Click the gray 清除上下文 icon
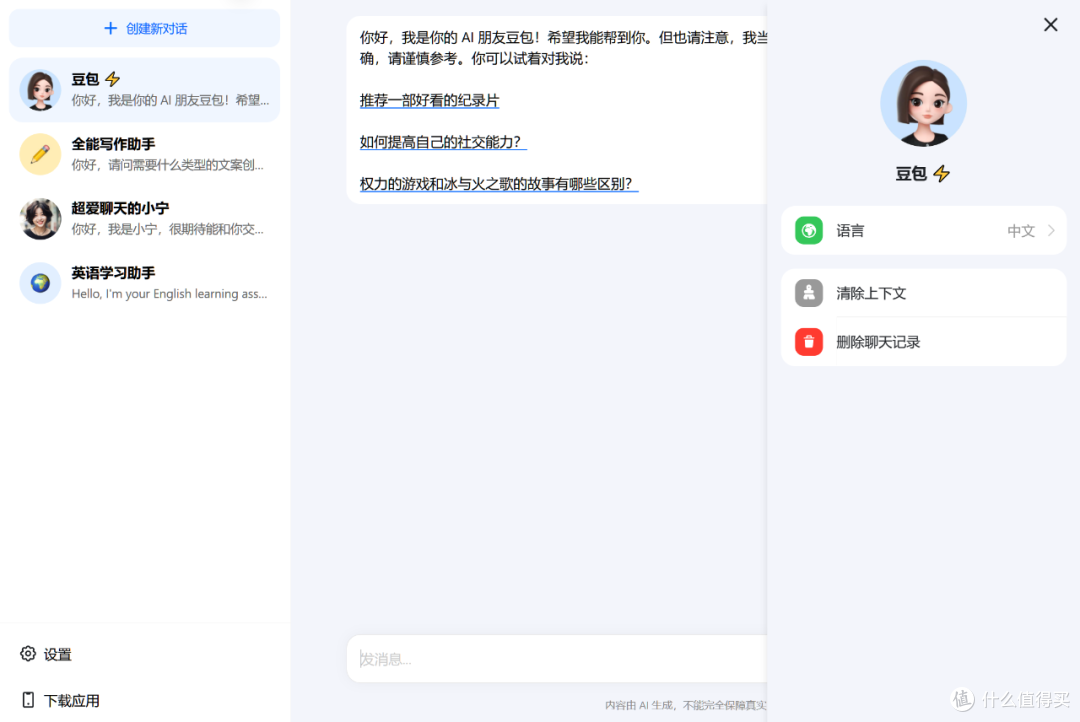 (x=809, y=293)
